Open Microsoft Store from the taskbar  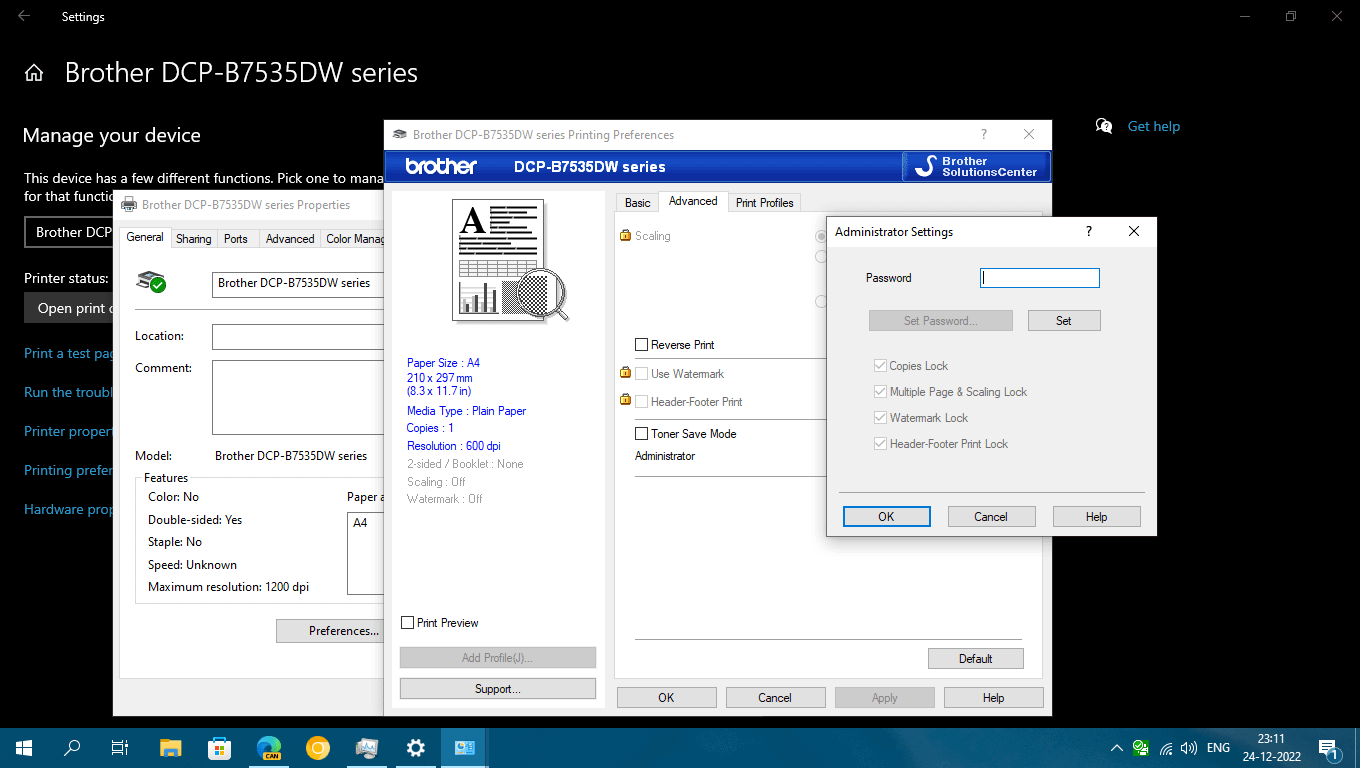[220, 747]
